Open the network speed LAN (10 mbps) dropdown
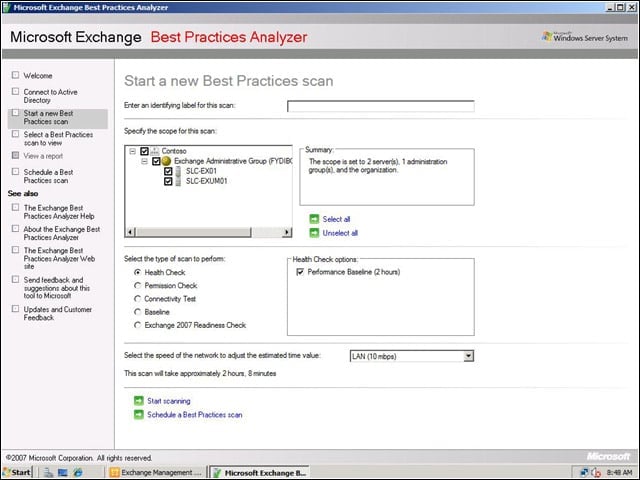Screen dimensions: 640x480 469,356
